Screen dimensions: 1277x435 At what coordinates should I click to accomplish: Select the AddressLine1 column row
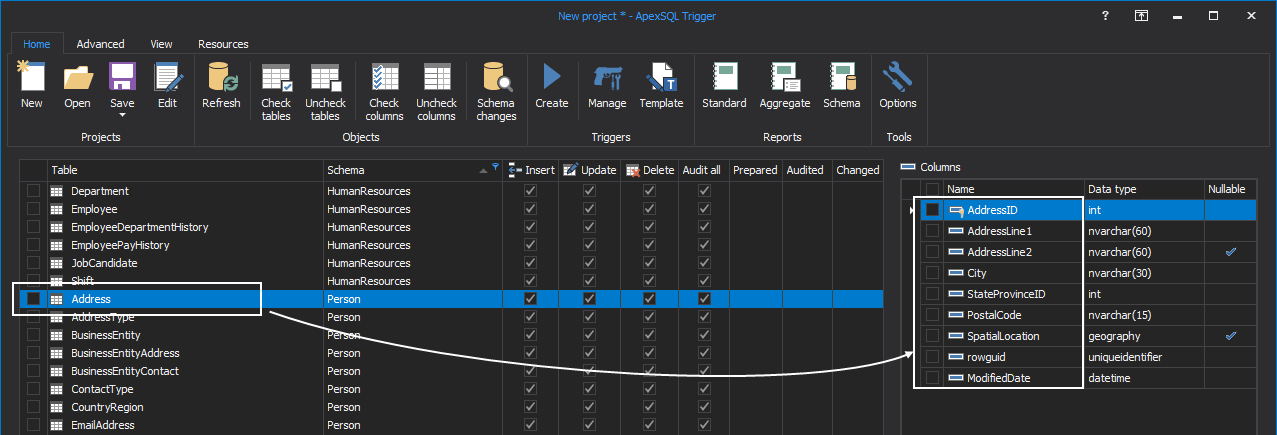[1079, 231]
